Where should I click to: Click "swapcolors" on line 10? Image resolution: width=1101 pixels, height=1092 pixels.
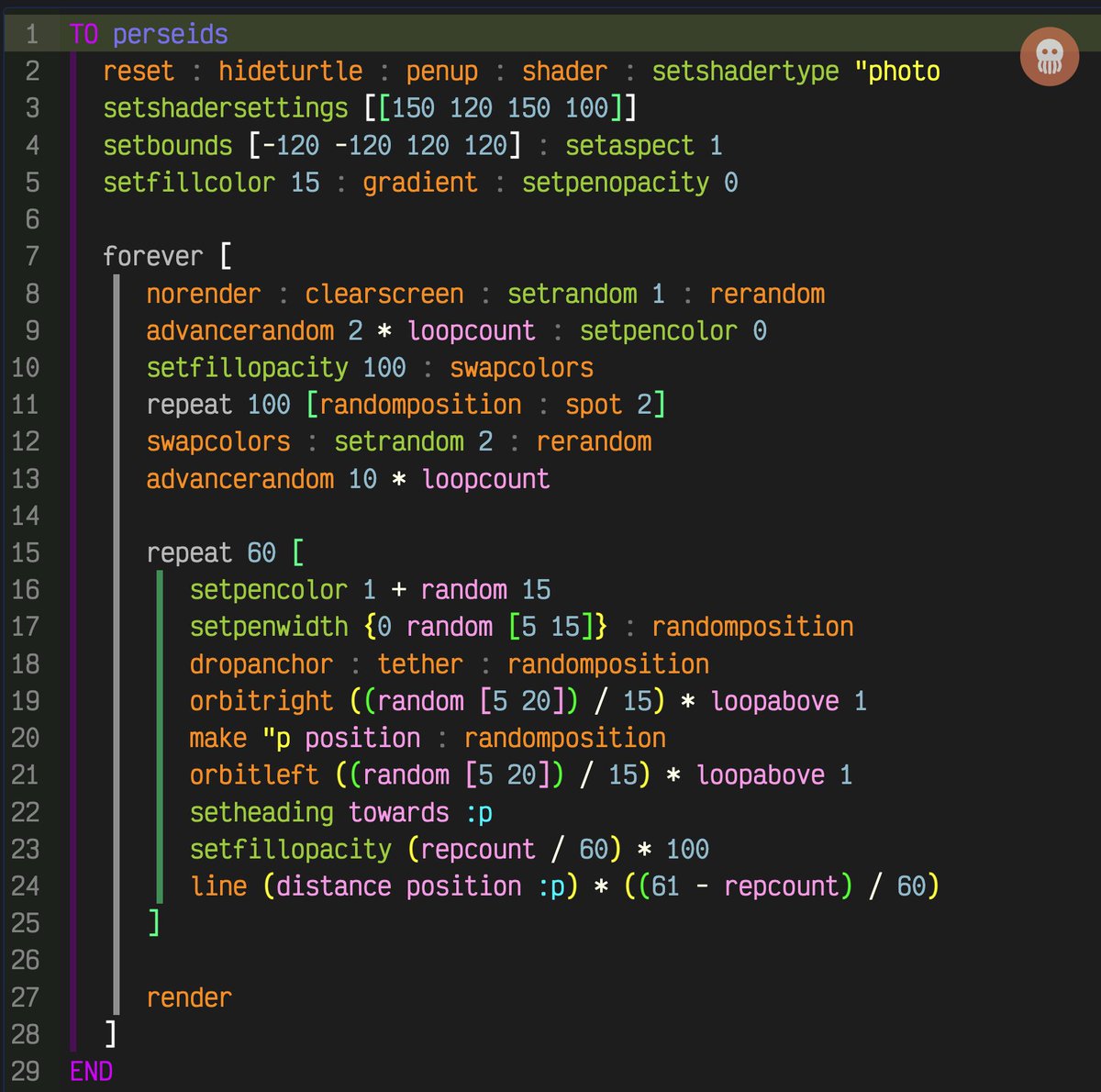click(521, 368)
